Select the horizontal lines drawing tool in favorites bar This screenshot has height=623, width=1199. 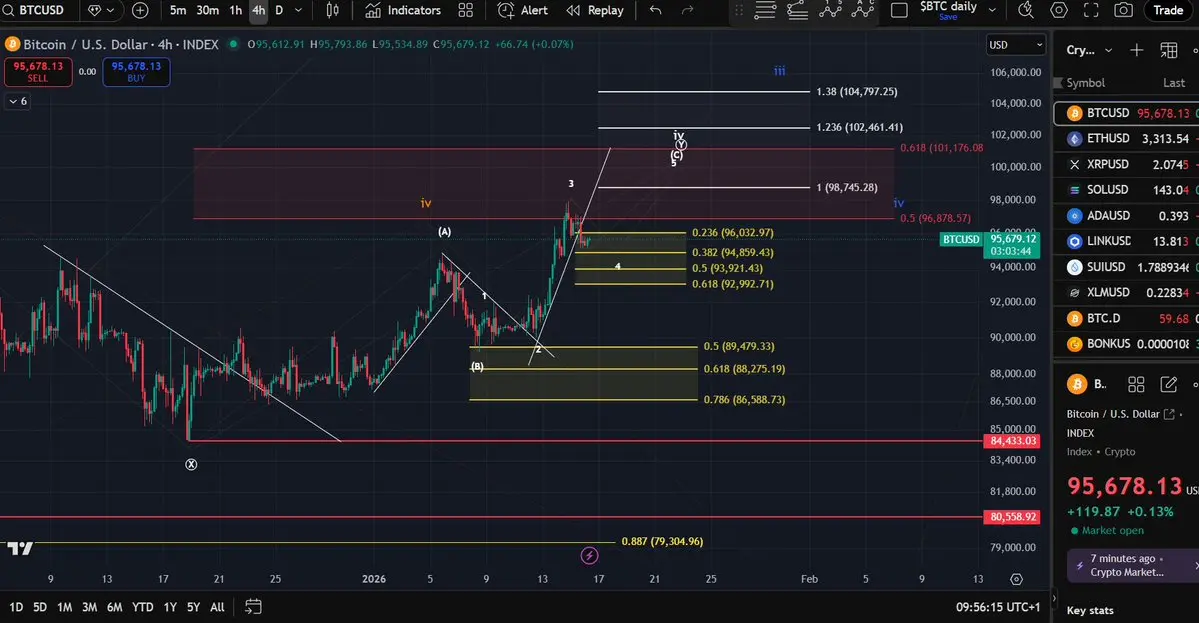pos(765,10)
